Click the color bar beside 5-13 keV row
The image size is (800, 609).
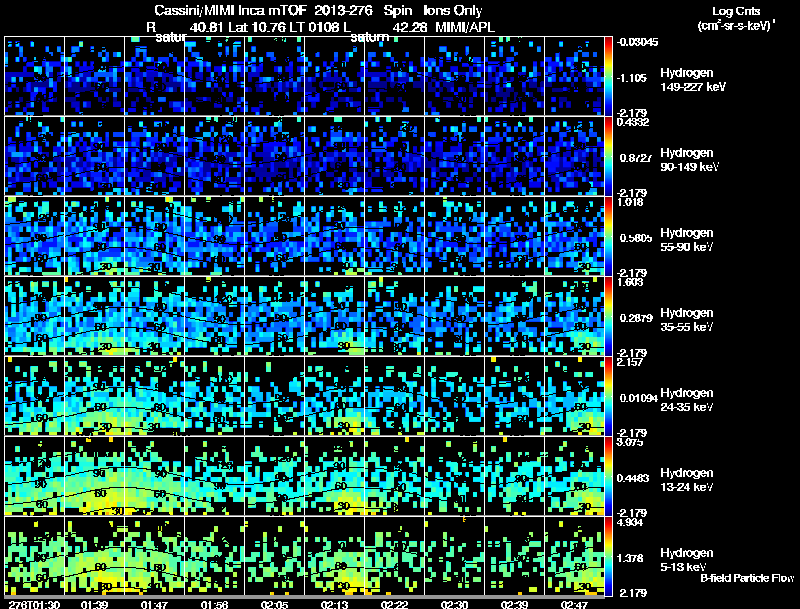coord(608,556)
